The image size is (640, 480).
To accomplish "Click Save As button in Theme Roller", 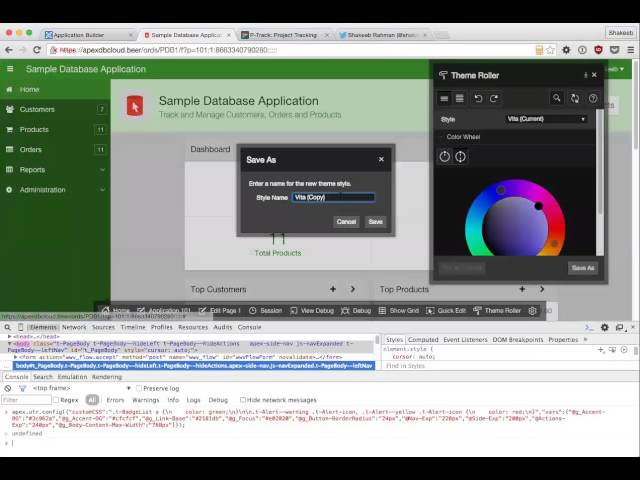I will click(583, 268).
